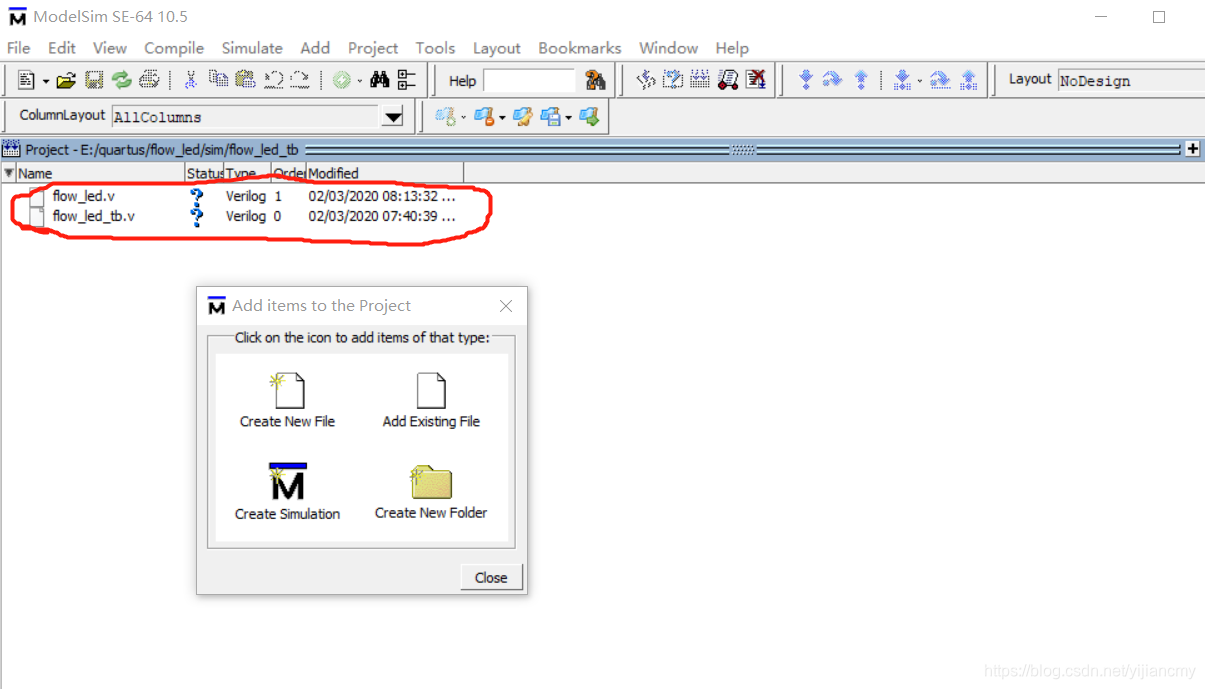Click Create New Folder in dialog
Screen dimensions: 1205x689
tap(431, 493)
